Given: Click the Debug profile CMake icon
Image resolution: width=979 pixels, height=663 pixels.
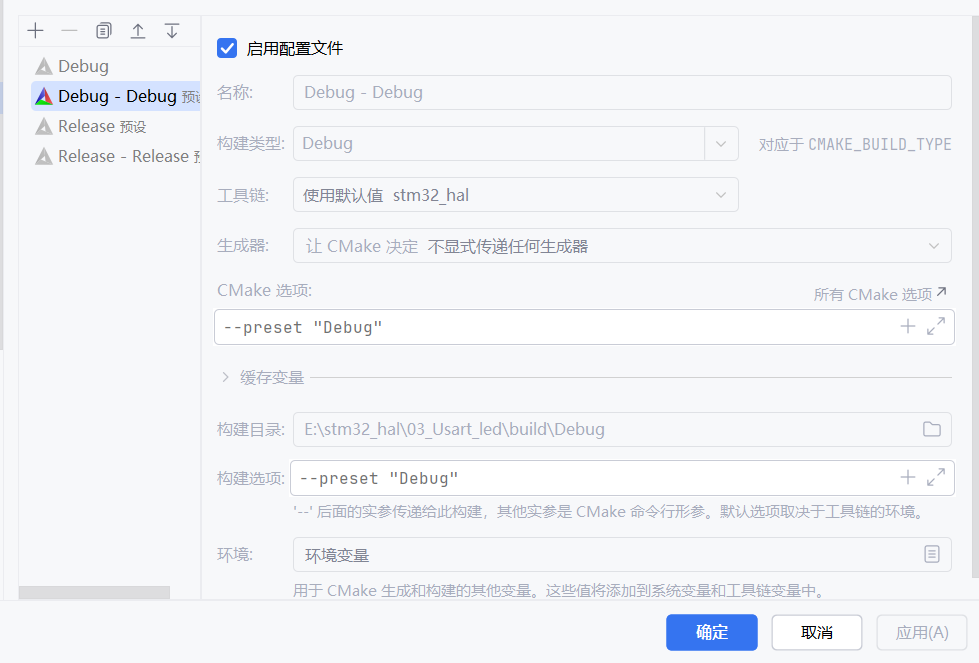Looking at the screenshot, I should 44,66.
